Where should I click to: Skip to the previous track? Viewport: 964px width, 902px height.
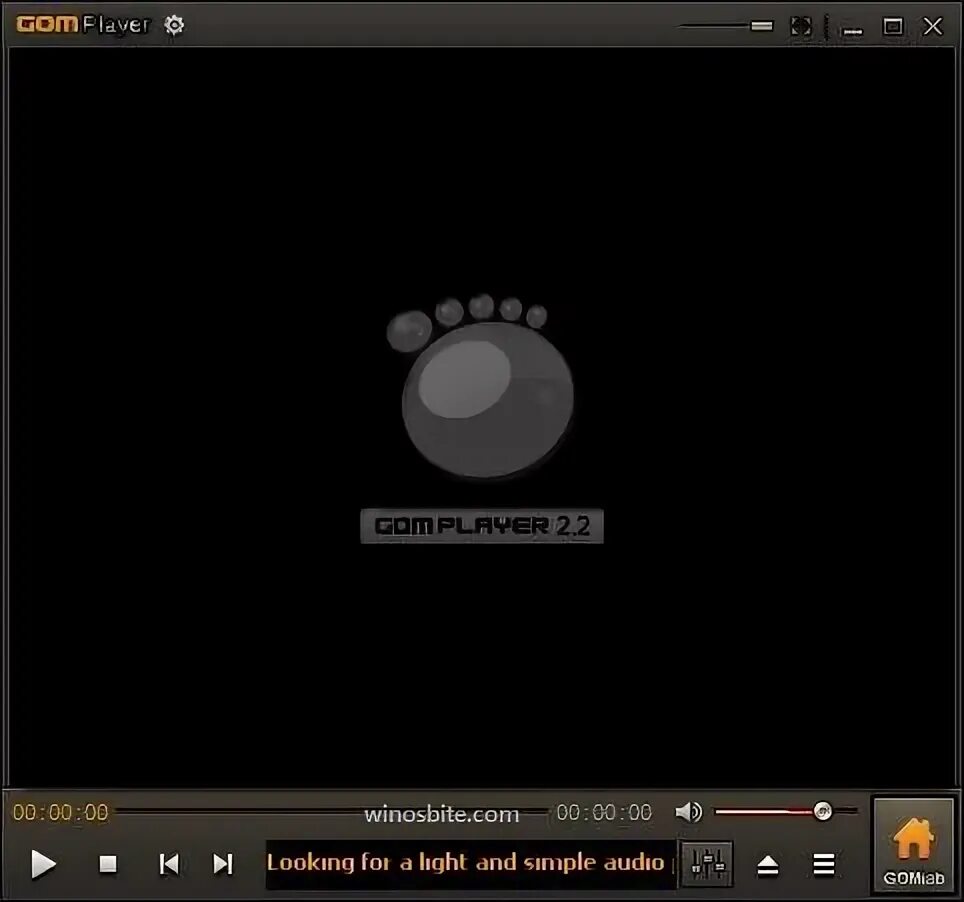(x=169, y=864)
